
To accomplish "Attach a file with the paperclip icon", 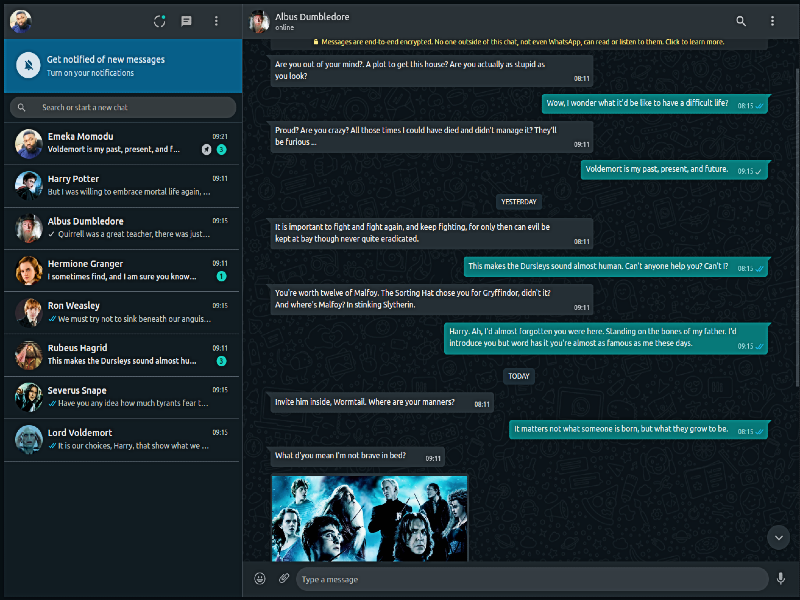I will coord(284,579).
